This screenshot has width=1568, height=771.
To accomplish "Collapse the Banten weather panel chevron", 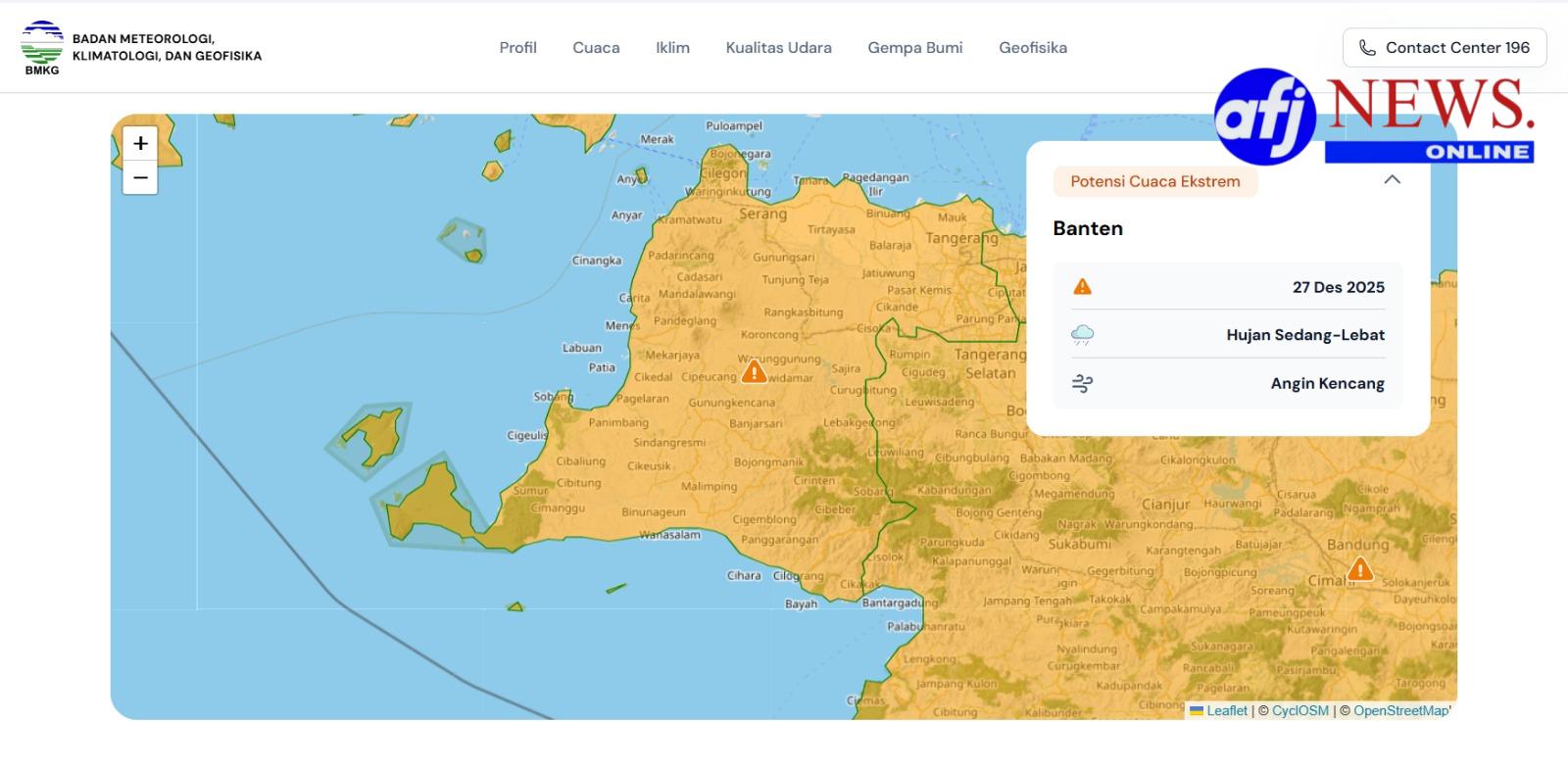I will (1392, 180).
